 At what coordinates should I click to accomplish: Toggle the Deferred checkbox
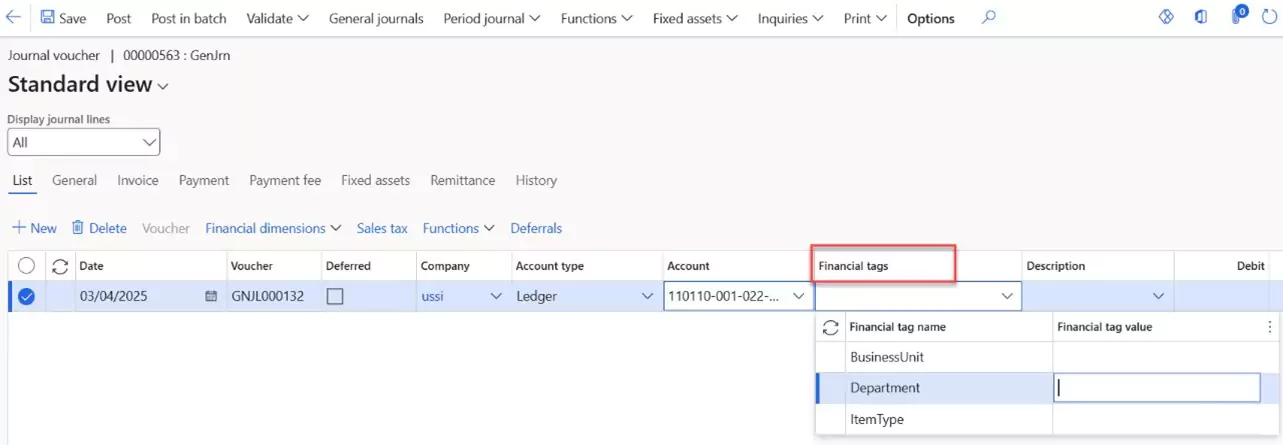tap(335, 297)
